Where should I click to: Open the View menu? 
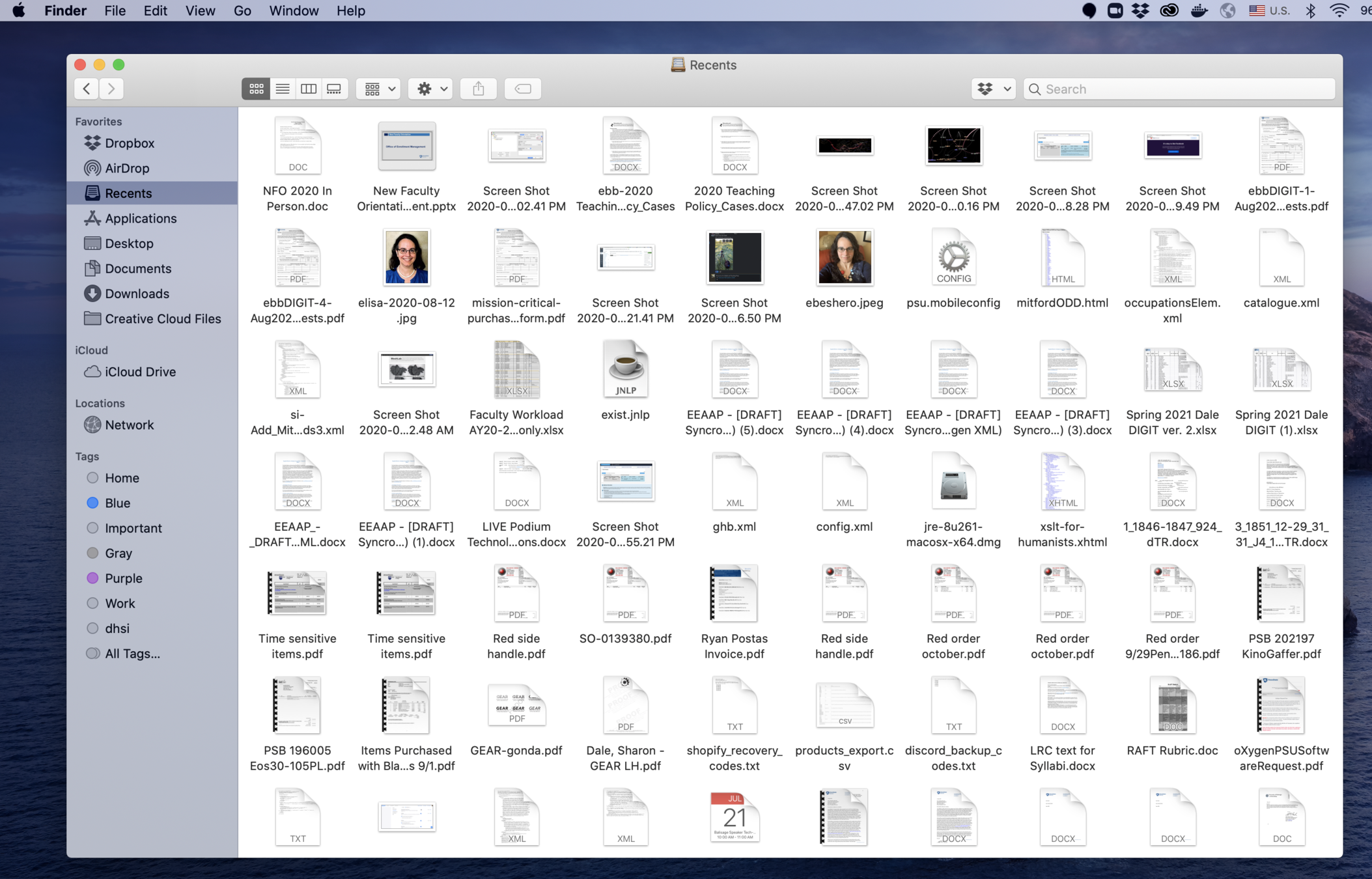(200, 10)
